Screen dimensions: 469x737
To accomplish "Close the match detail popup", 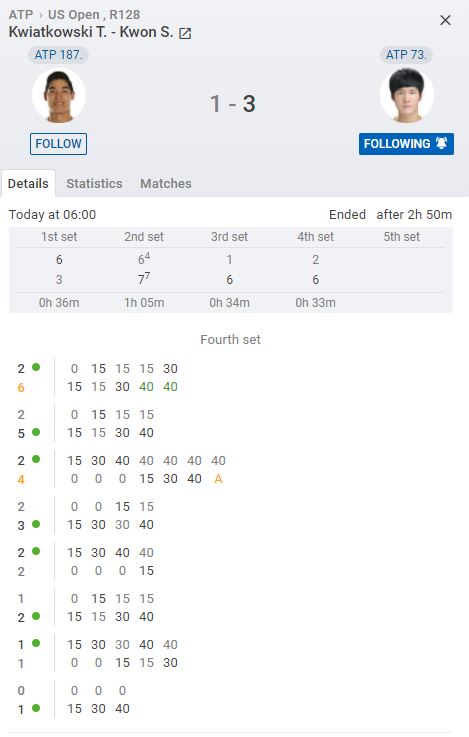I will point(445,20).
